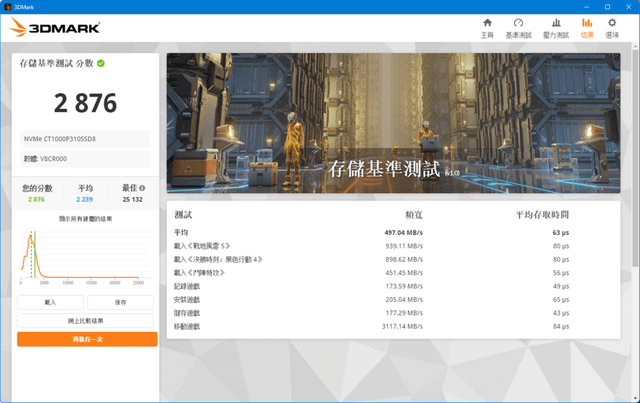Click the large score 2 876
640x403 pixels.
(x=85, y=103)
